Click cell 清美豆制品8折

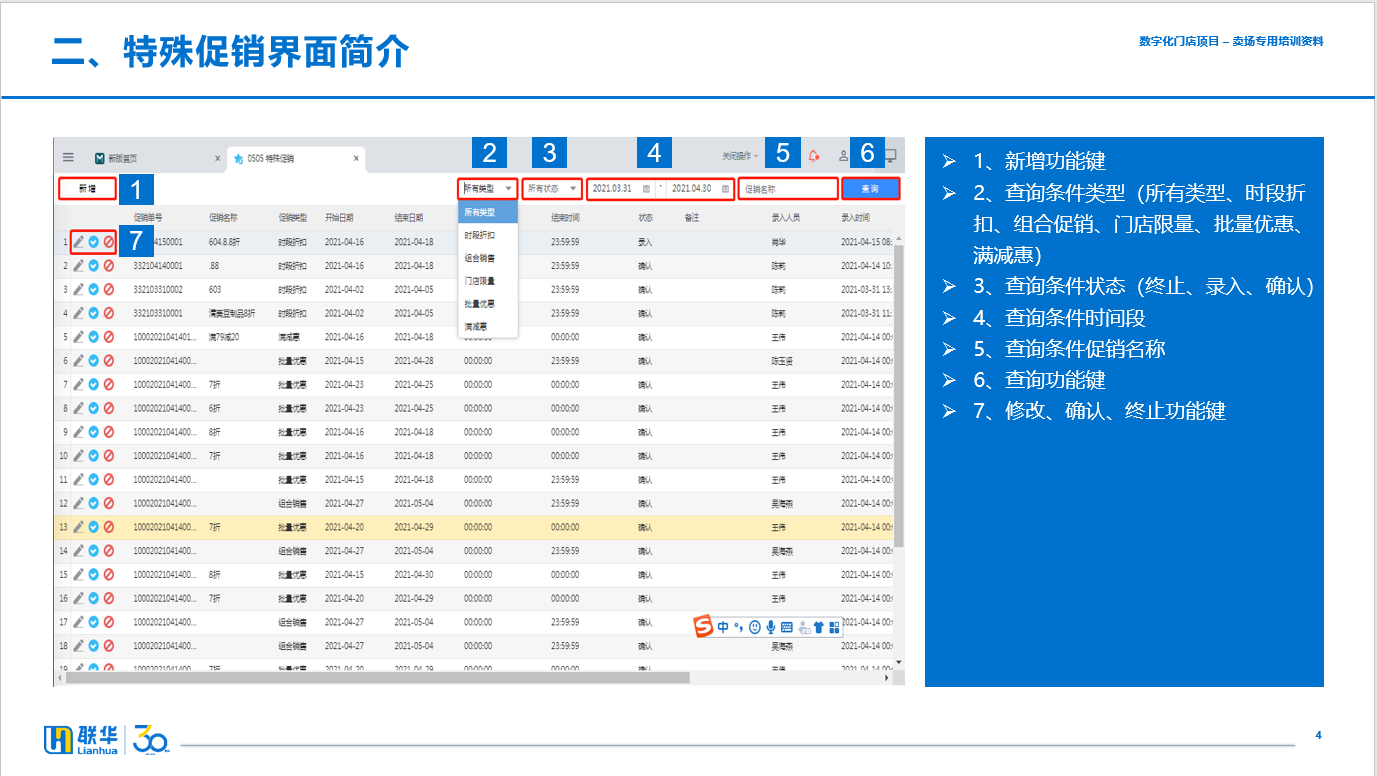[x=231, y=313]
